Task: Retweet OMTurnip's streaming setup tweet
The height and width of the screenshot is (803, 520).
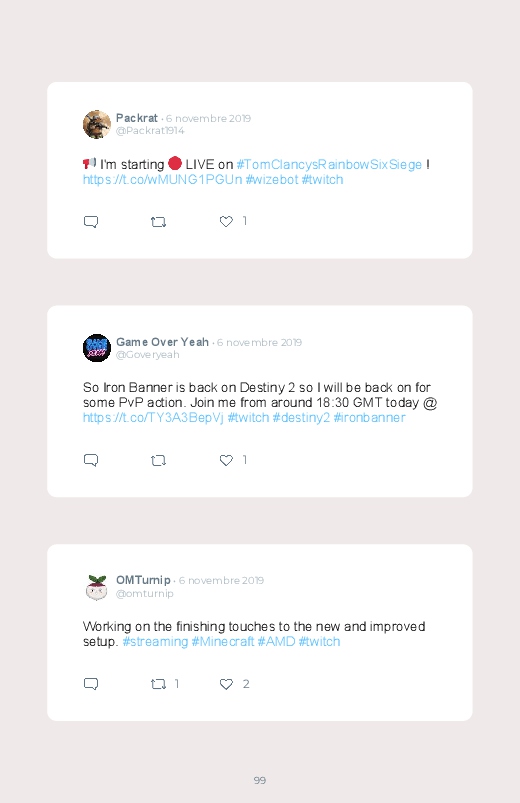Action: [x=158, y=684]
